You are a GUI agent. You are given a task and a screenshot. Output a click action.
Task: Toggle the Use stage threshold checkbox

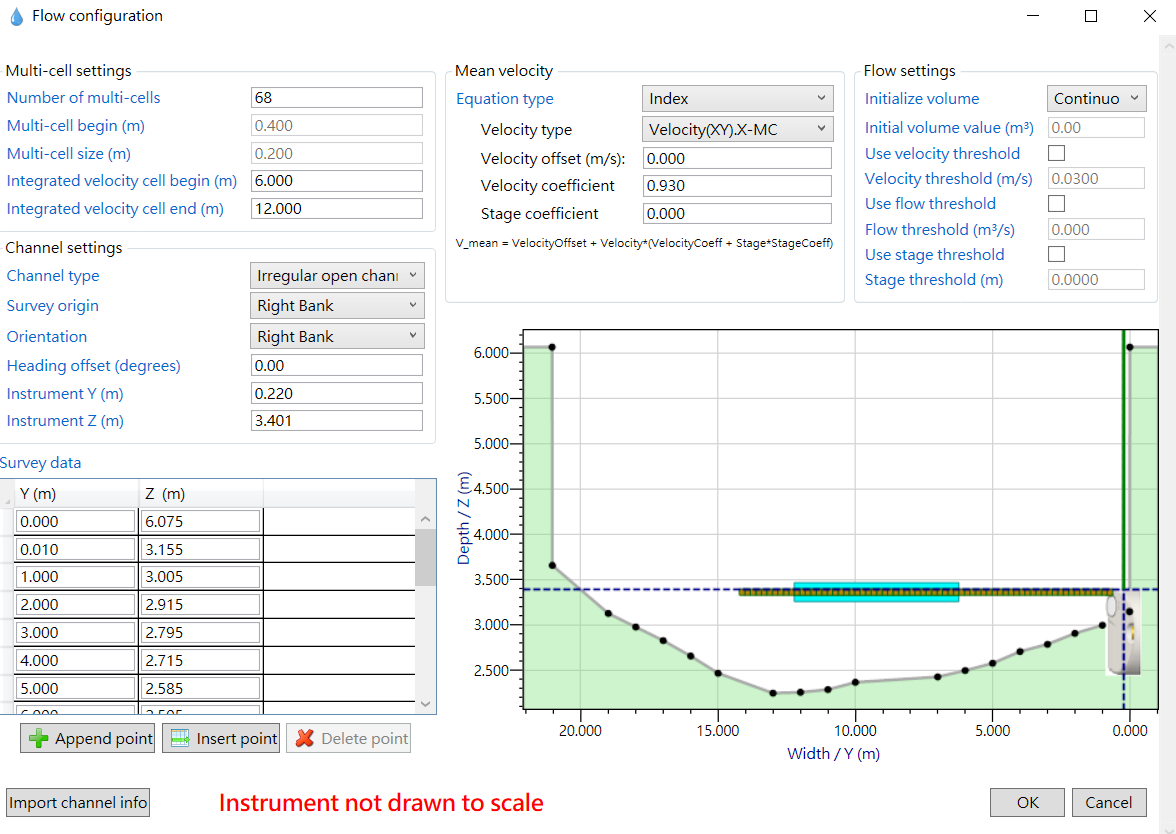coord(1056,254)
